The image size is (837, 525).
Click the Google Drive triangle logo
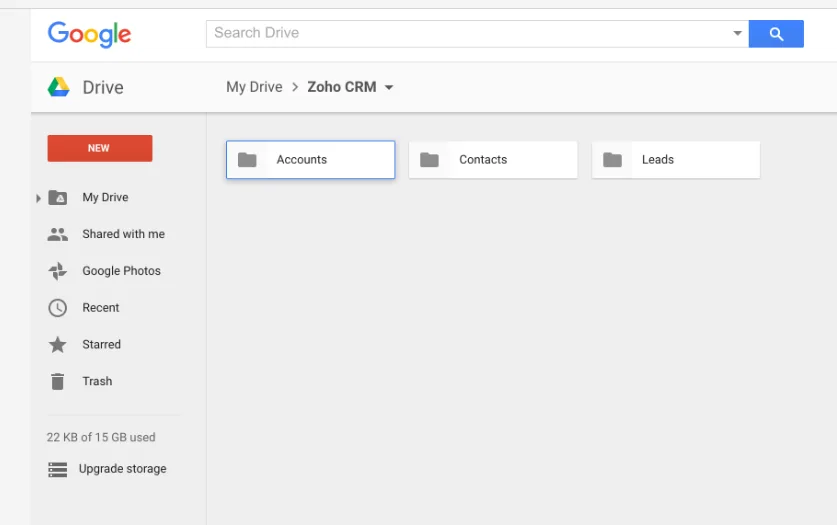tap(58, 87)
